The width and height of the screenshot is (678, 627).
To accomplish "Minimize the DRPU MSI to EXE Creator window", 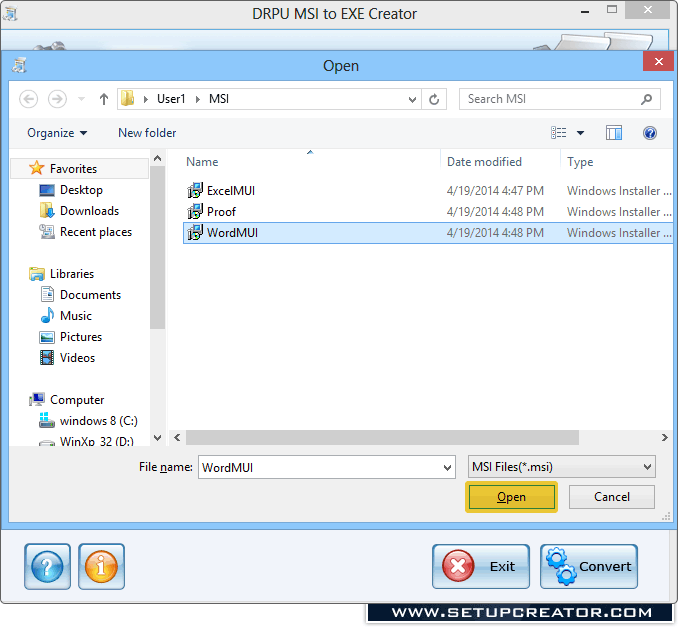I will click(x=585, y=10).
